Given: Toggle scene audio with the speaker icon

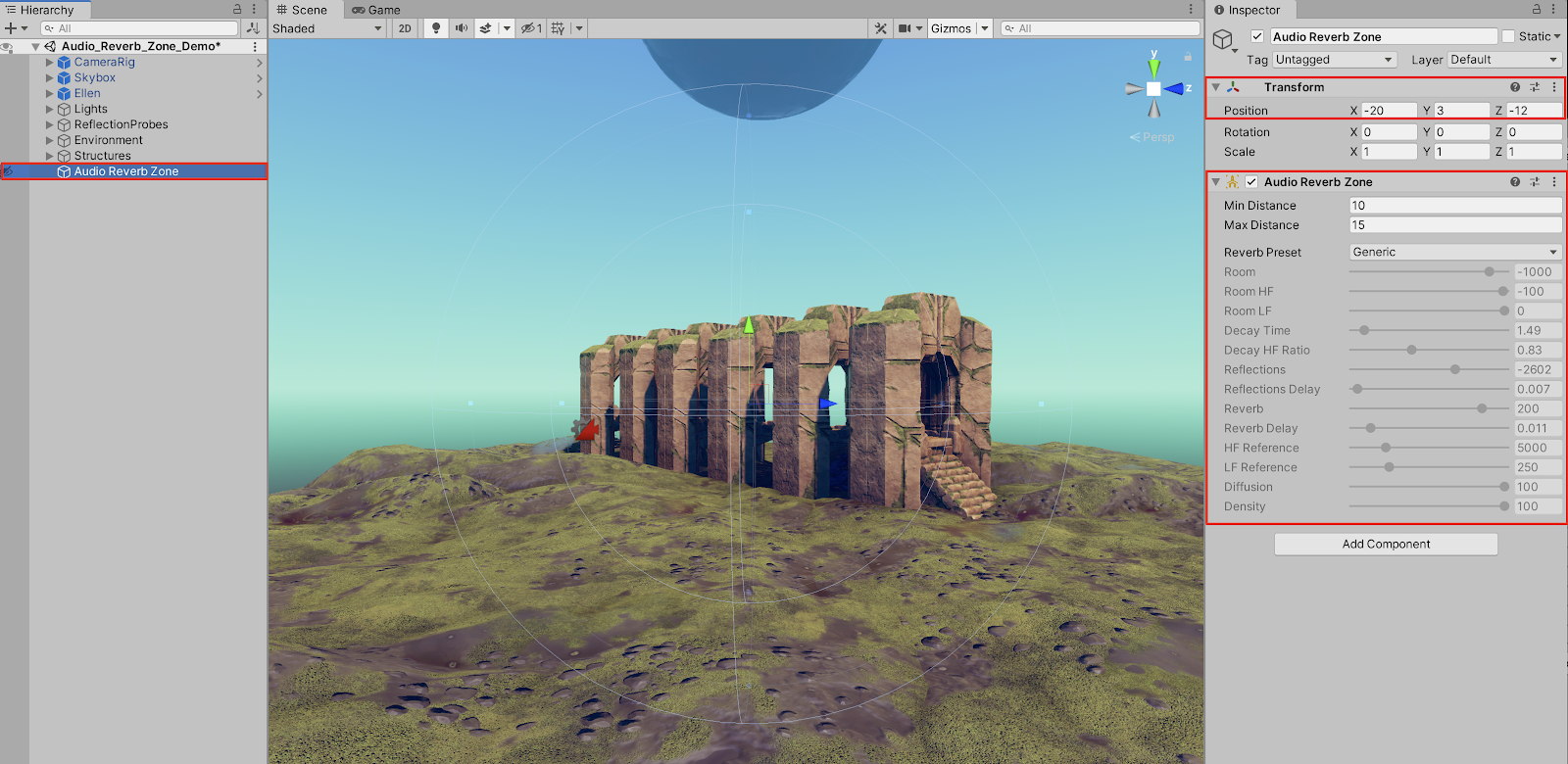Looking at the screenshot, I should (x=461, y=28).
